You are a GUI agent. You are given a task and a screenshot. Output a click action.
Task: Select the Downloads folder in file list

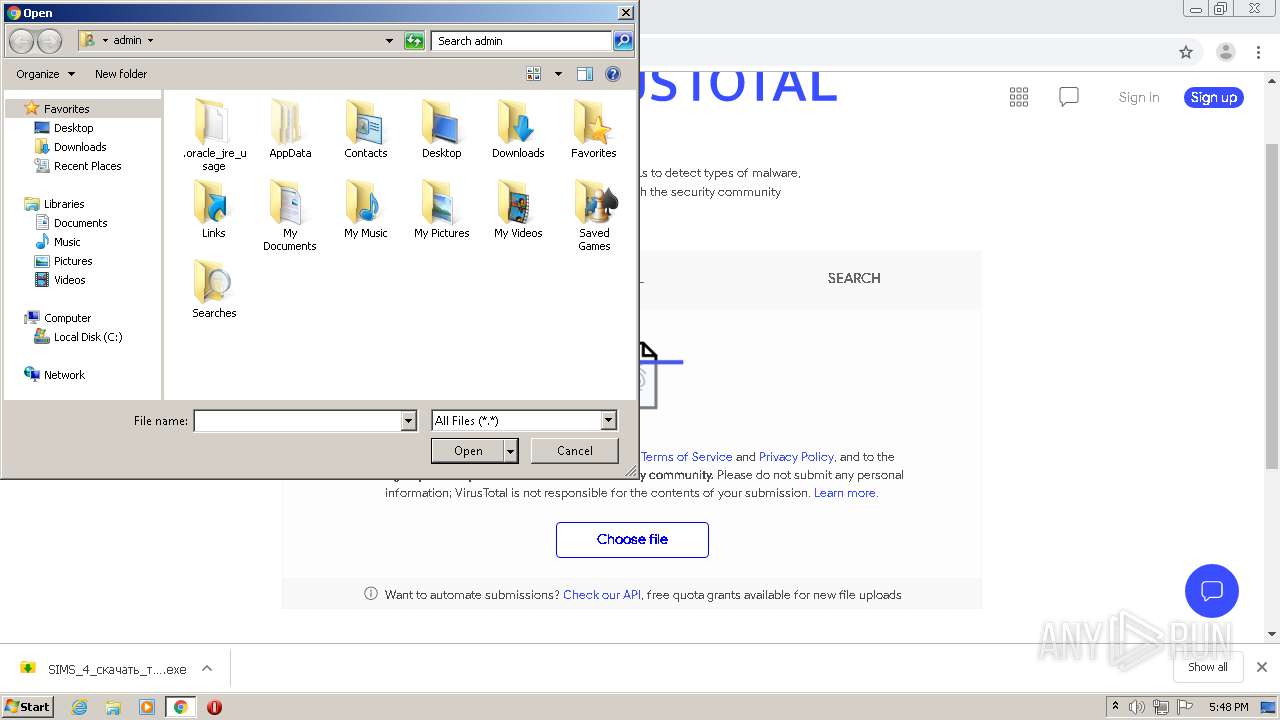tap(518, 129)
